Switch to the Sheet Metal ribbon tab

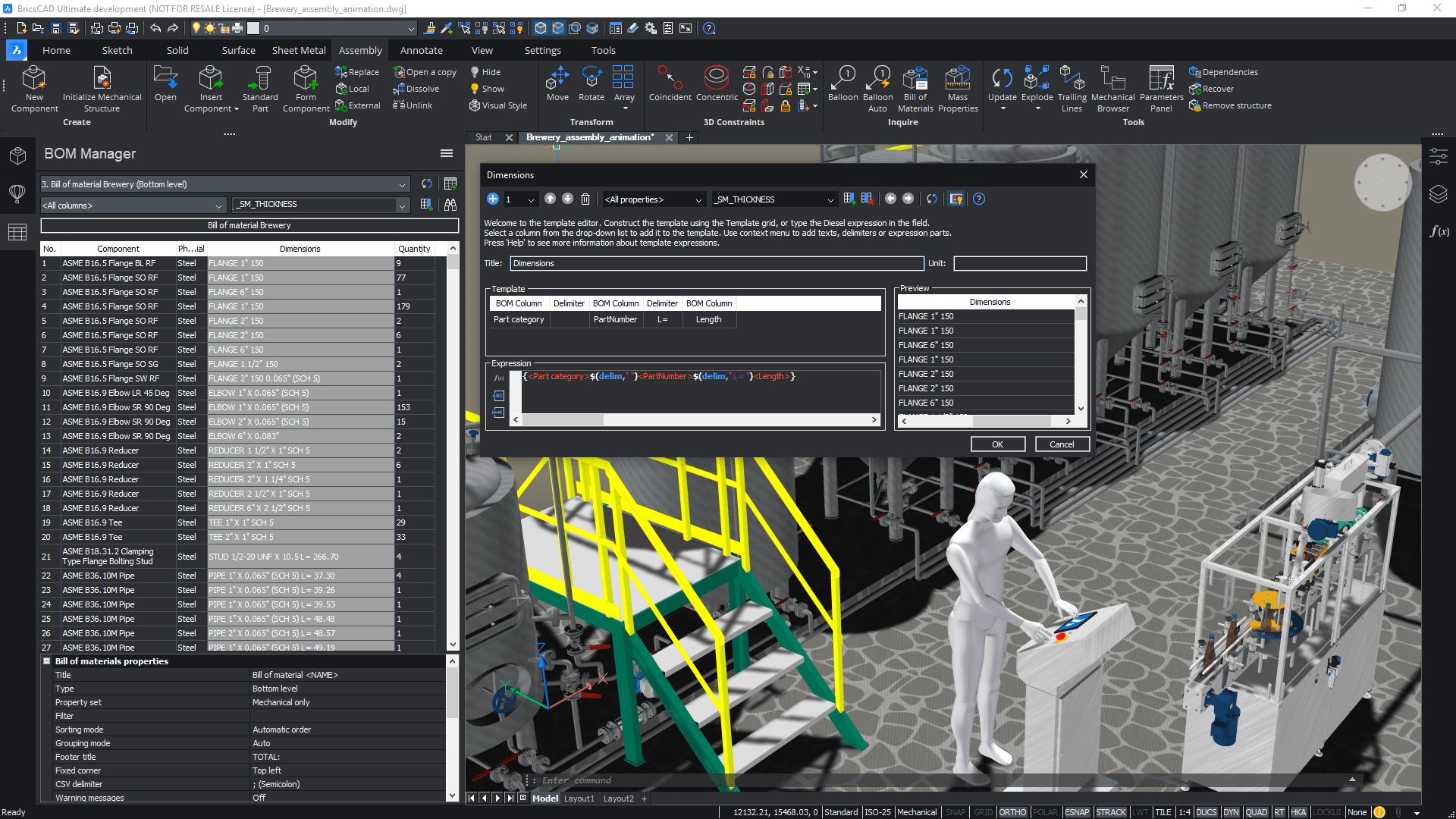(x=299, y=50)
